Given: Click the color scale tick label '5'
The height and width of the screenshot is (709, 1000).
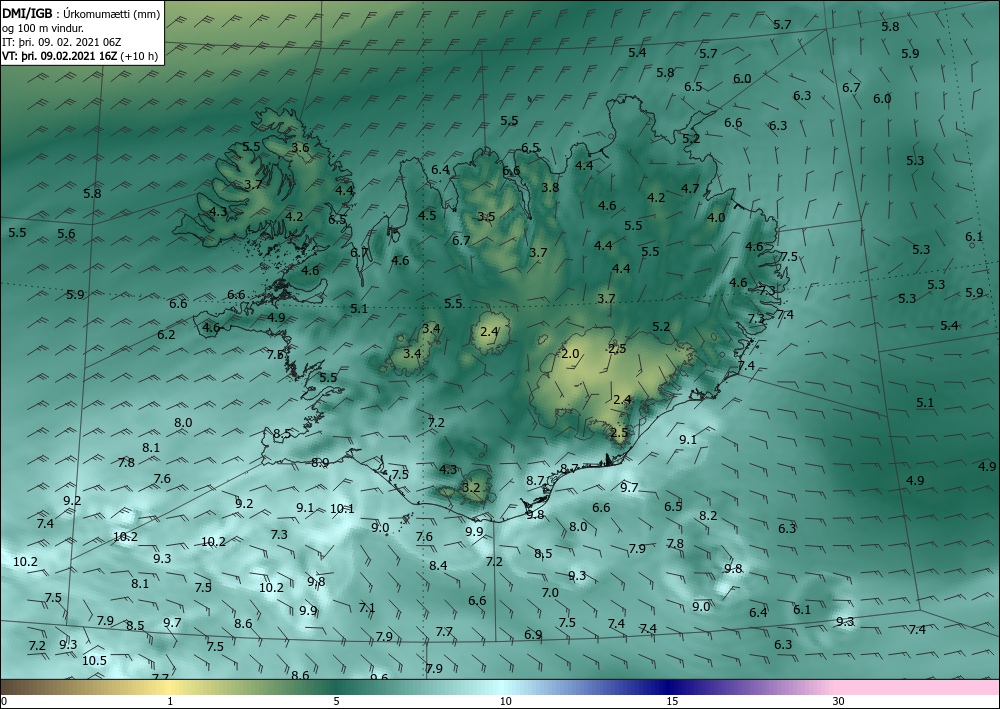Looking at the screenshot, I should (x=336, y=702).
